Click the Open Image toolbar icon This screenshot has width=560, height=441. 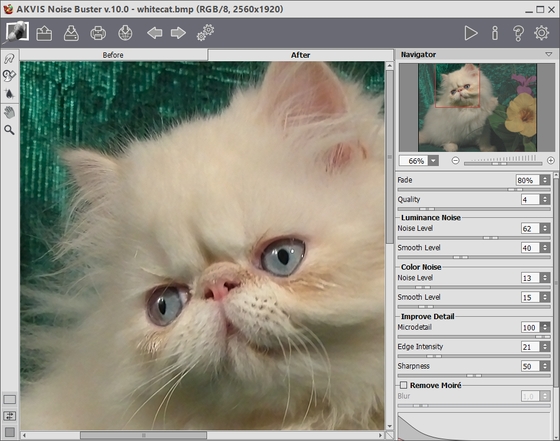[44, 33]
